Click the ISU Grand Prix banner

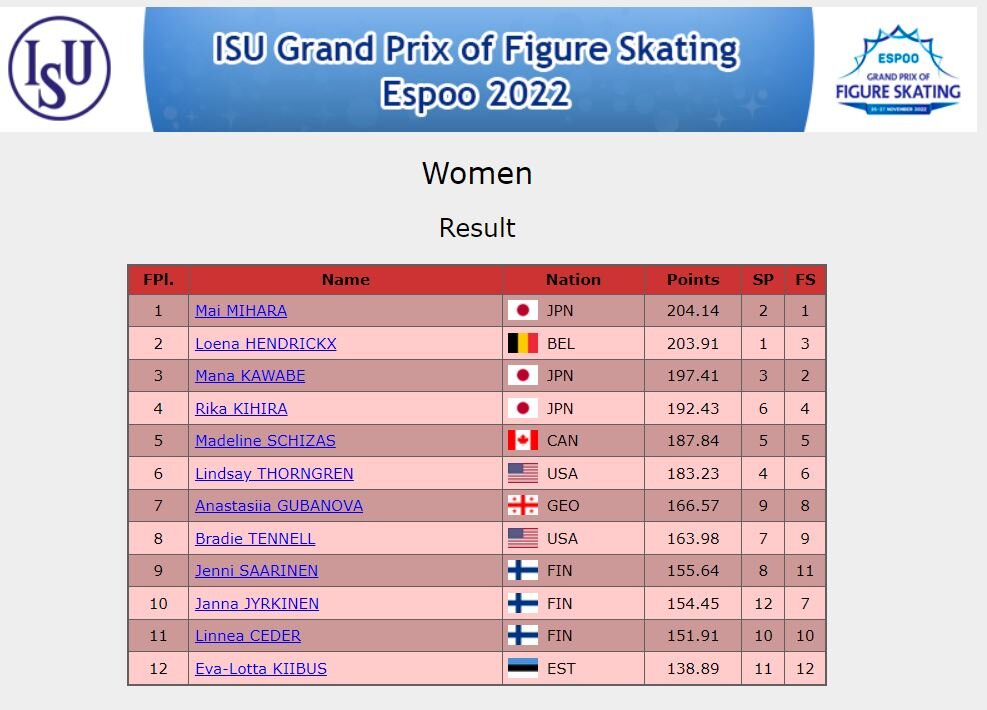[478, 69]
